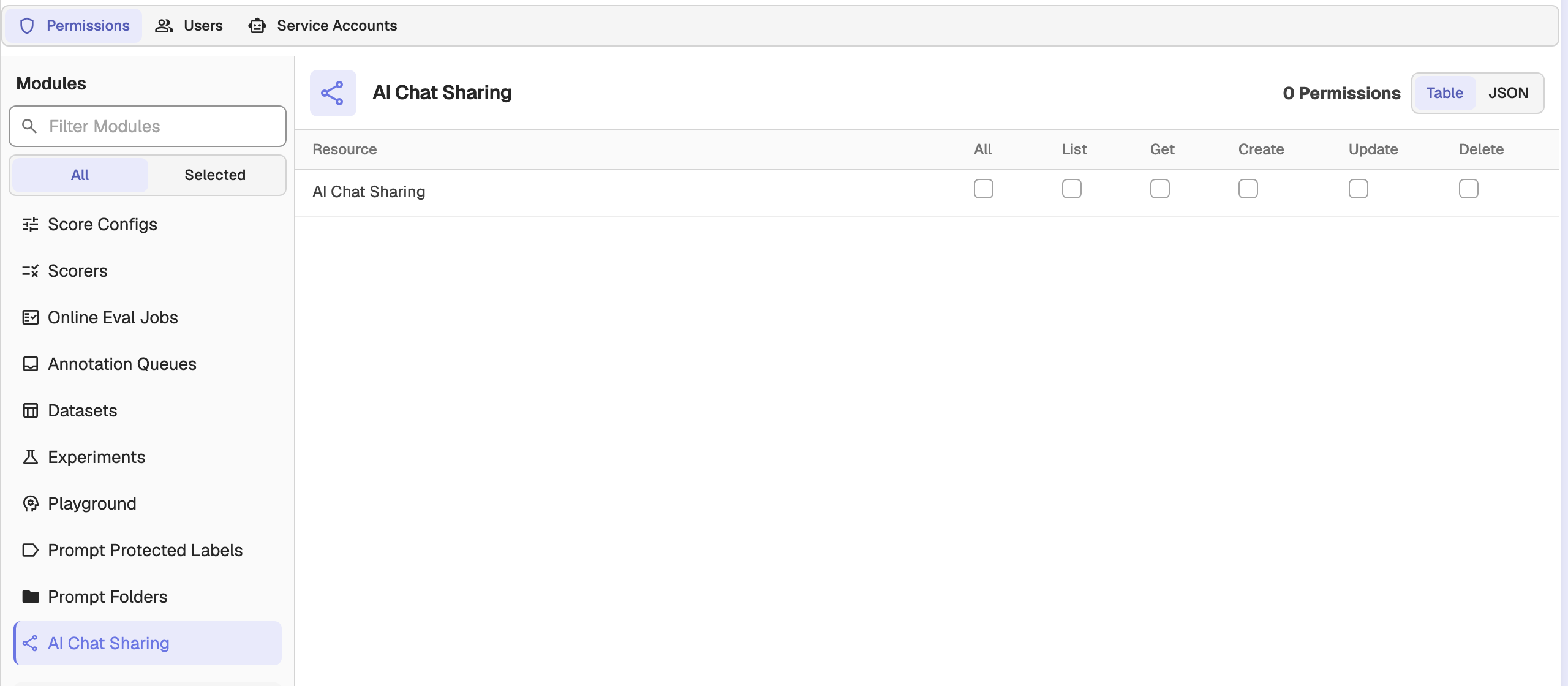Screen dimensions: 1568x686
Task: Click the Users people icon
Action: [164, 26]
